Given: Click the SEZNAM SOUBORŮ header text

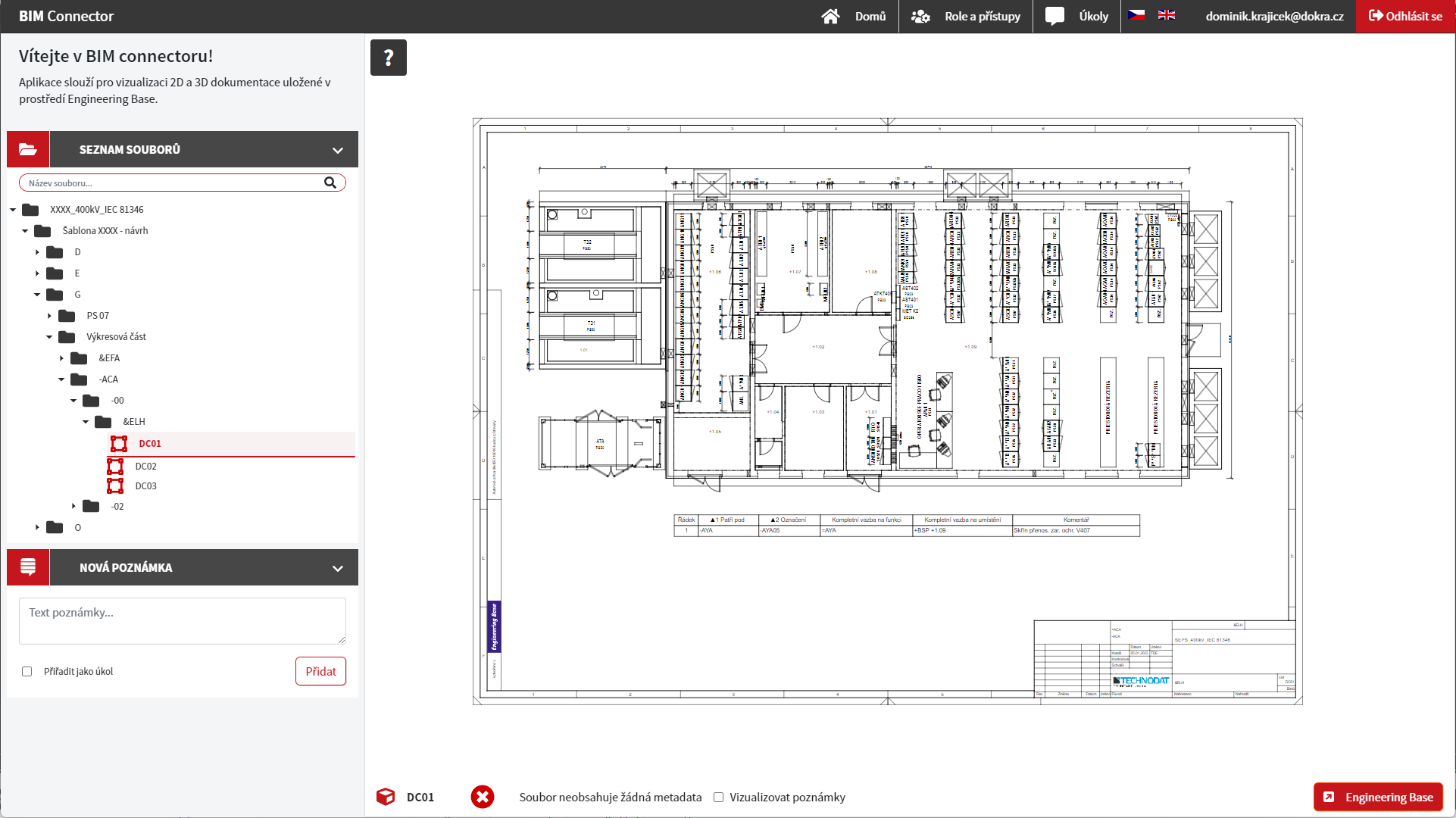Looking at the screenshot, I should pyautogui.click(x=130, y=150).
